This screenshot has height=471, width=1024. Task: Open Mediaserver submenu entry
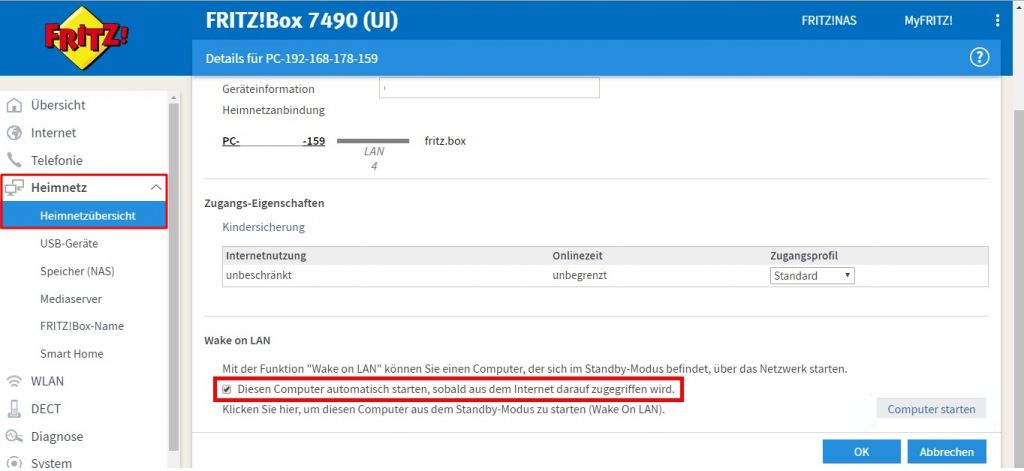[x=71, y=299]
